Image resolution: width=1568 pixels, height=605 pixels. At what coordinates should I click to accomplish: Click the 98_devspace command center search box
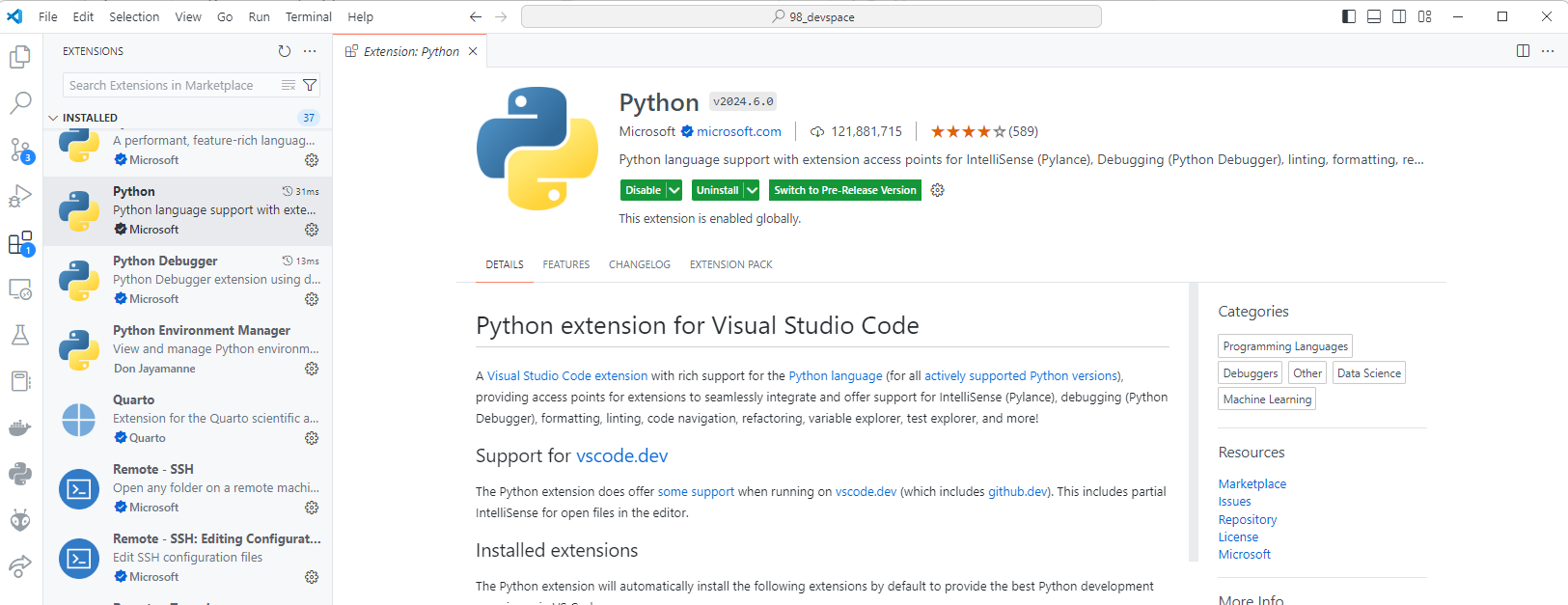click(812, 16)
